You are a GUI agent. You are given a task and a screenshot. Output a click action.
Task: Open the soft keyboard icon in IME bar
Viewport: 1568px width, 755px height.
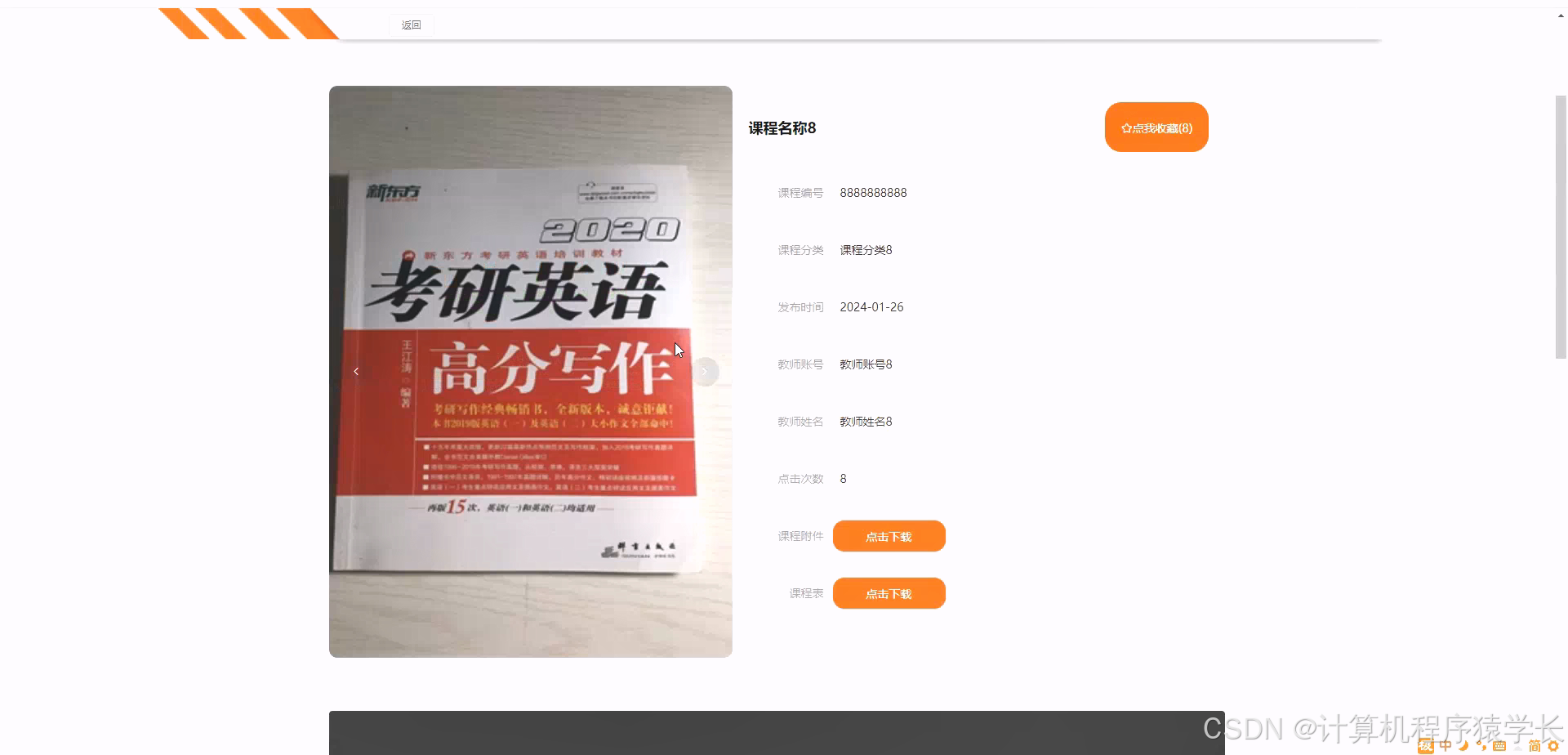click(x=1499, y=746)
